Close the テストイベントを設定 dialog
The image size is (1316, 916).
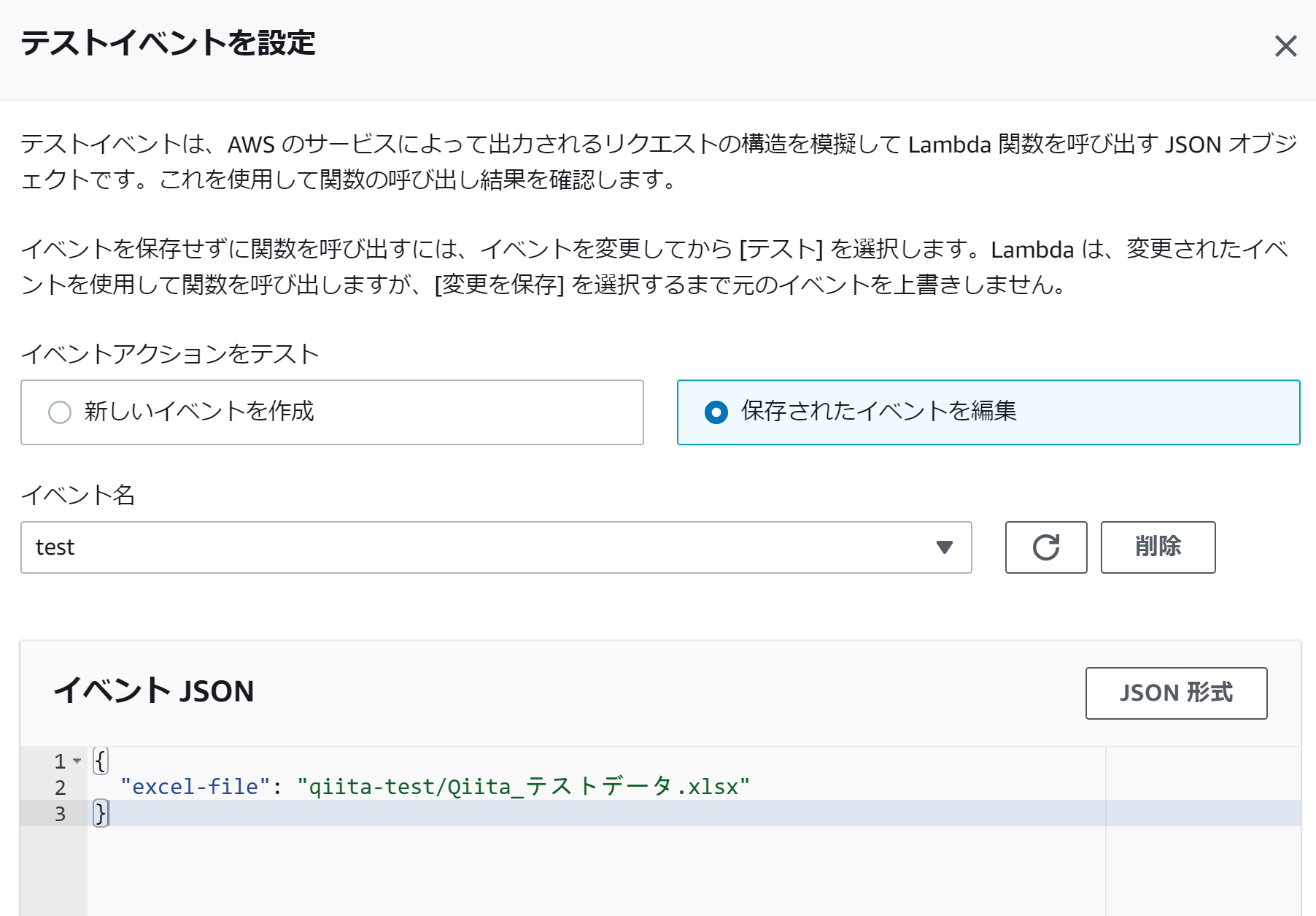[1285, 46]
